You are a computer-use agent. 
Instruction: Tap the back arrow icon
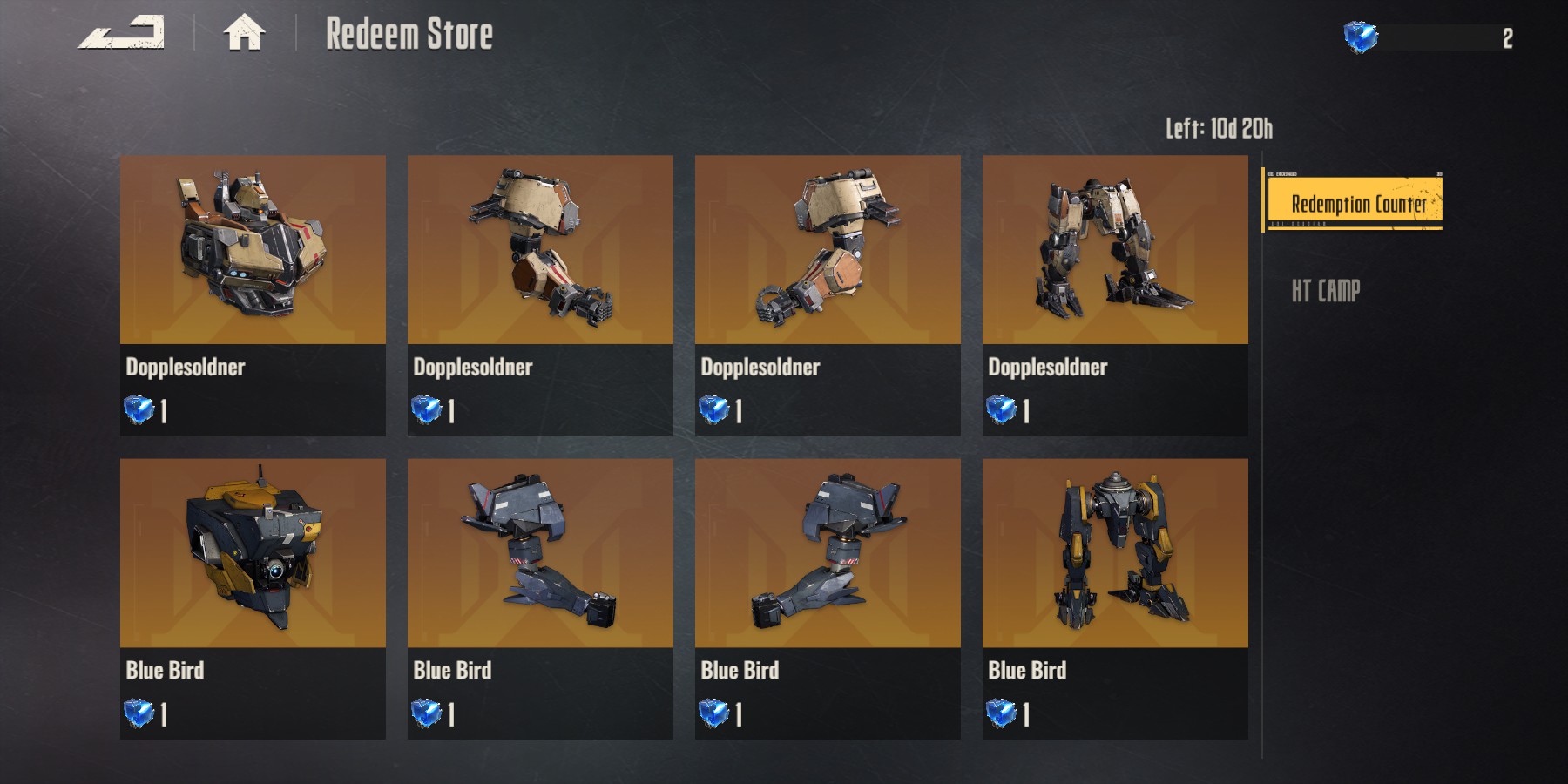121,33
